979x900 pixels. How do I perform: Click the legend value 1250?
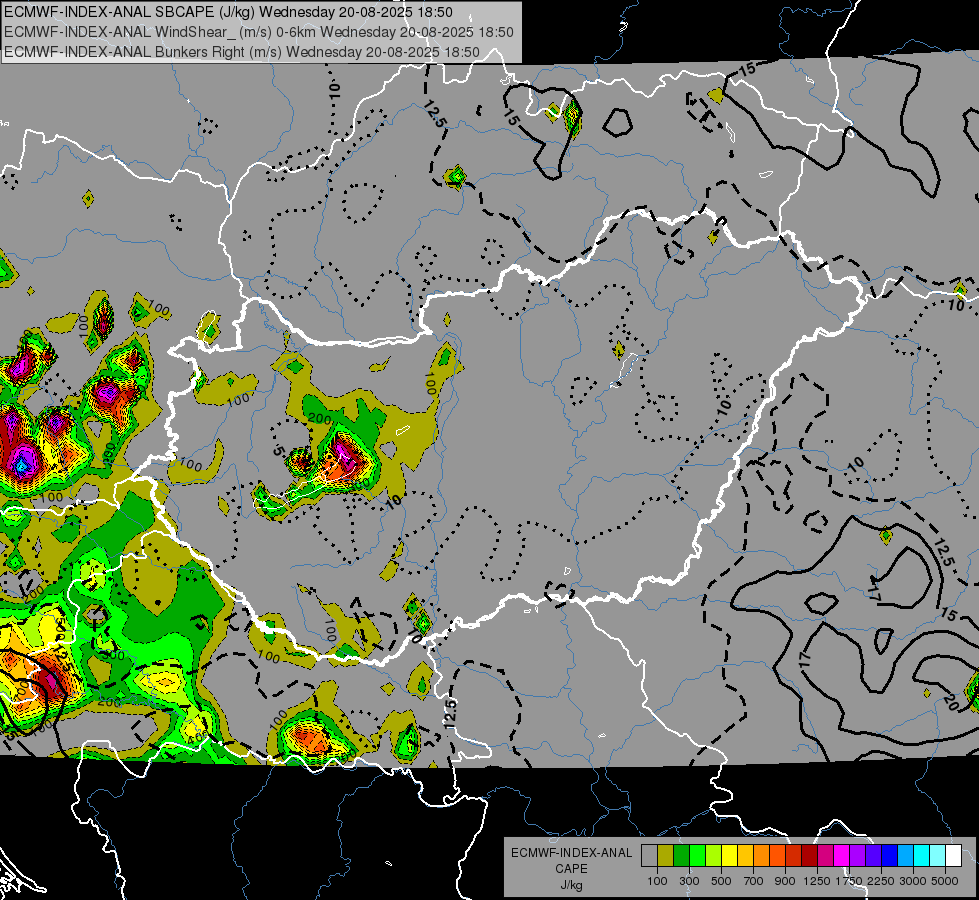point(817,881)
